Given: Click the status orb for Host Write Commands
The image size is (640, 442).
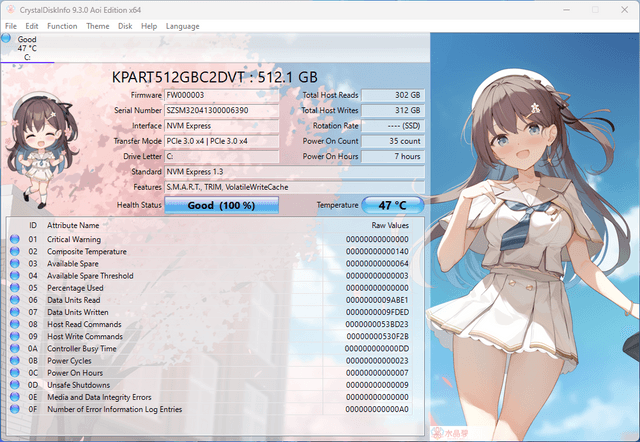Looking at the screenshot, I should (15, 336).
